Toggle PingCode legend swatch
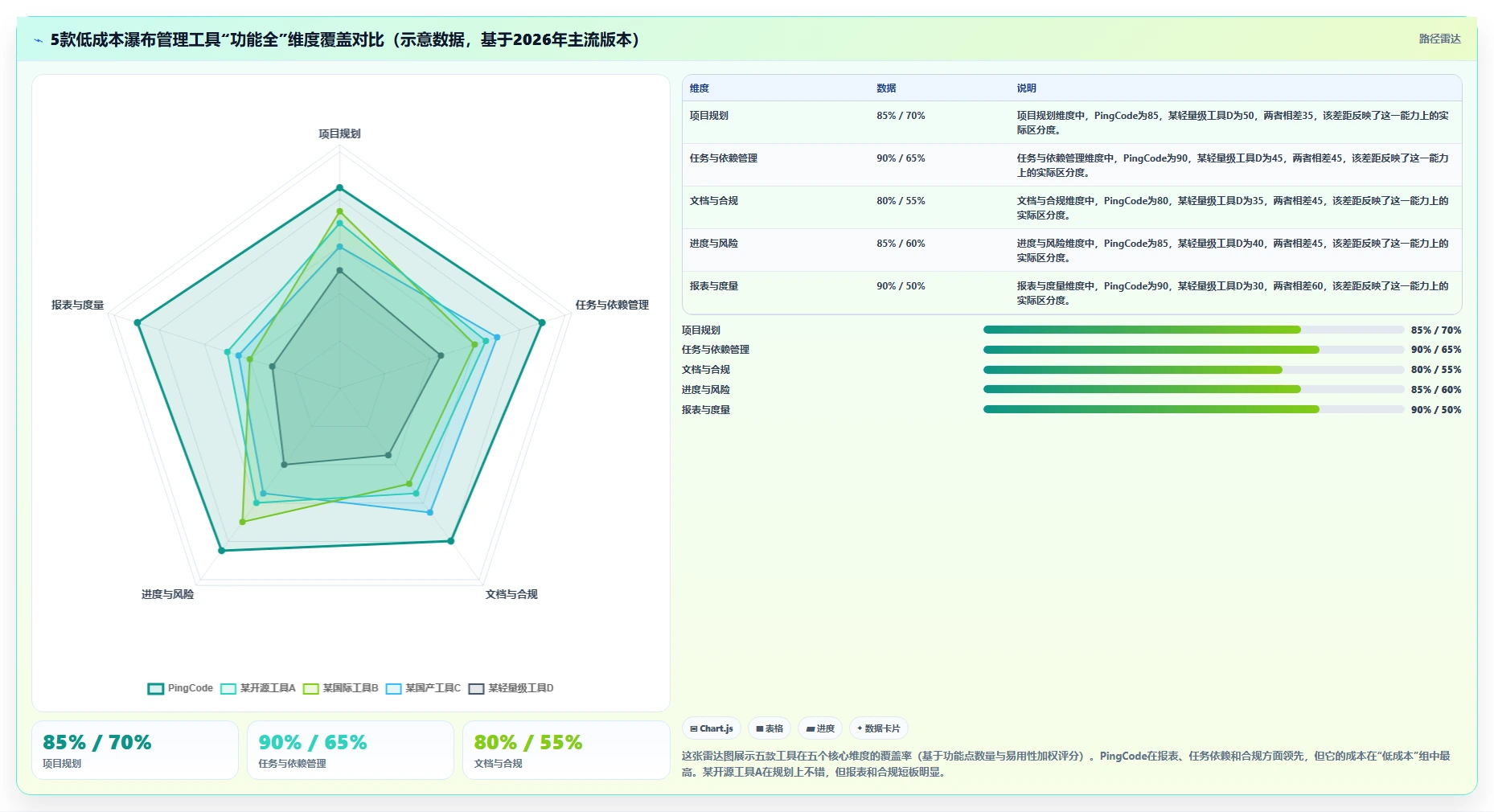The width and height of the screenshot is (1494, 812). click(x=156, y=688)
